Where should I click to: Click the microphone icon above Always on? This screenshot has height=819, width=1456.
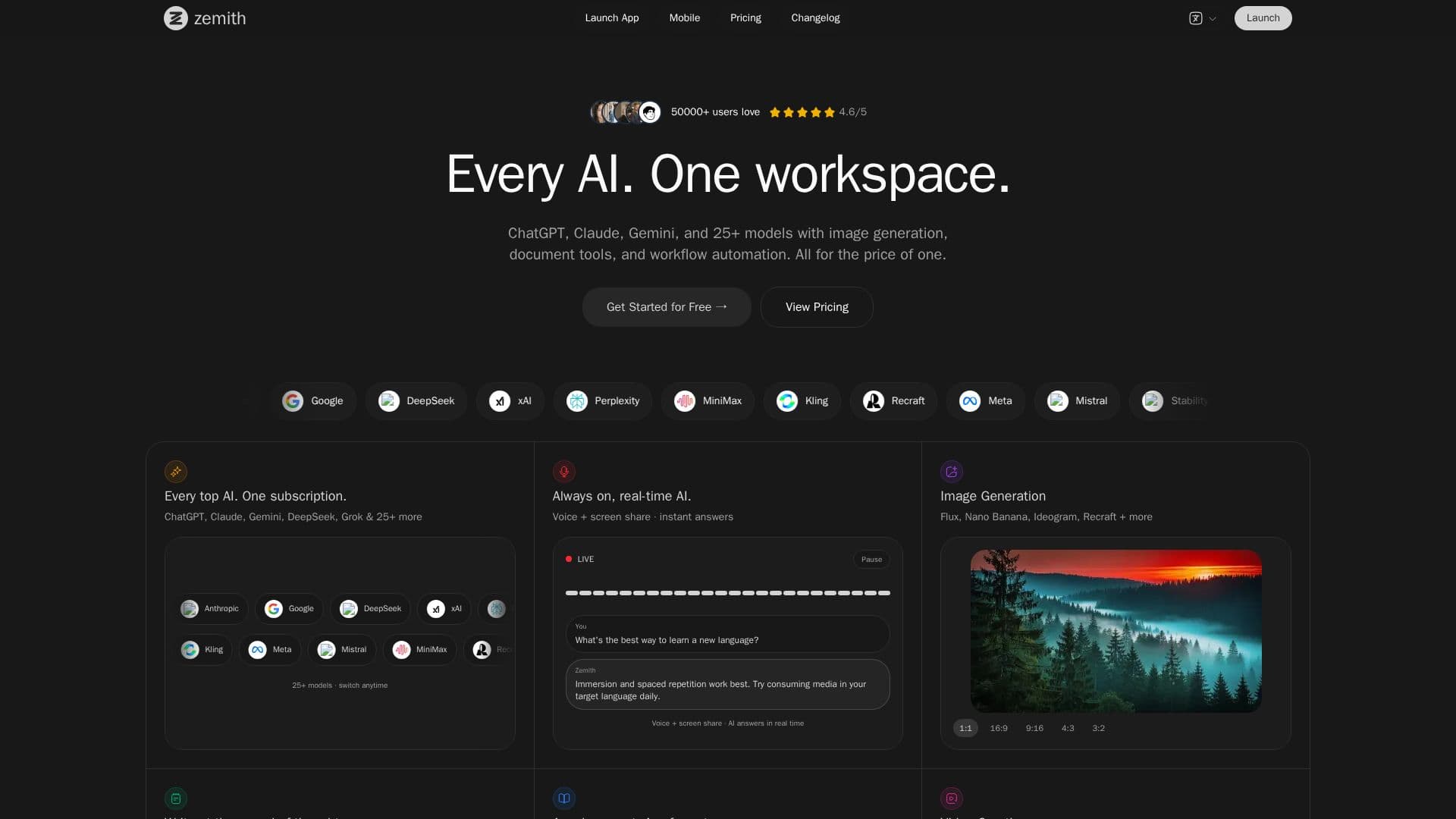(x=564, y=472)
